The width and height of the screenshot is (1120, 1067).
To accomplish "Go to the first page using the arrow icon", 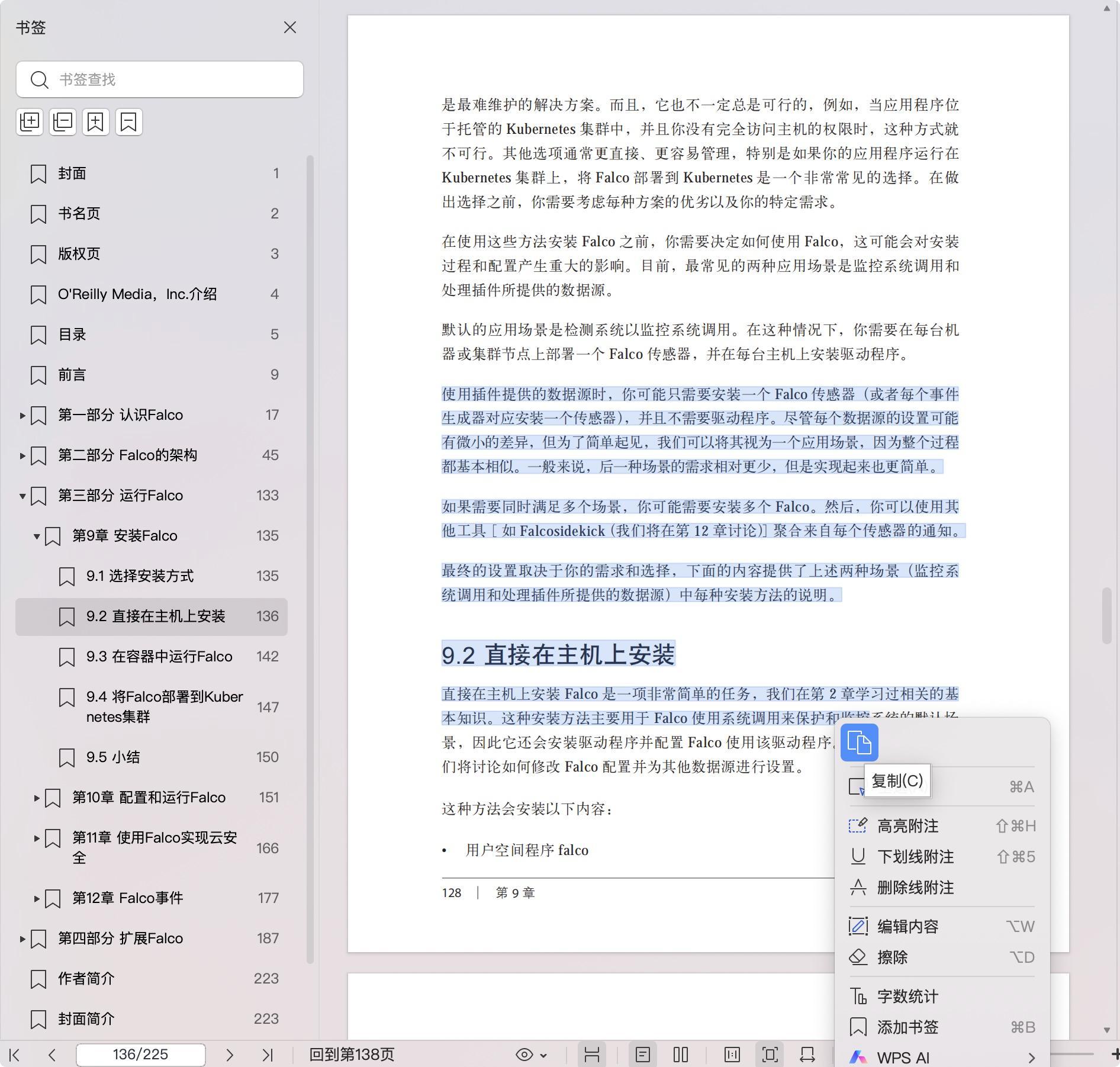I will [x=15, y=1055].
